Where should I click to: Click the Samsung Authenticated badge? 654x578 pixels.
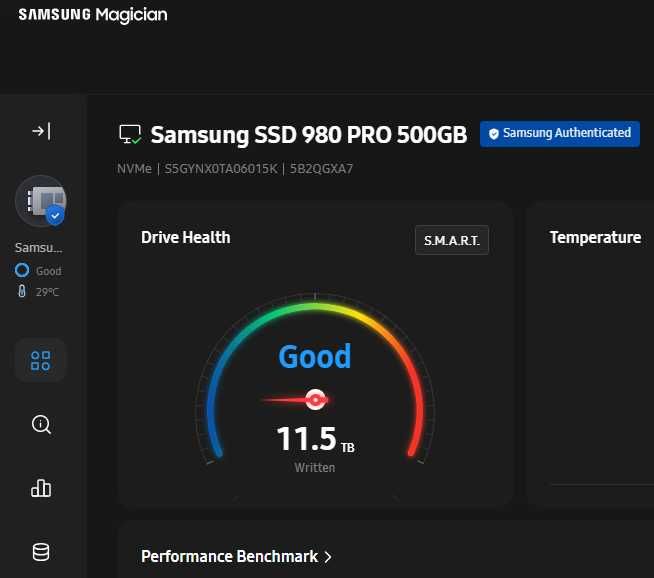(560, 134)
